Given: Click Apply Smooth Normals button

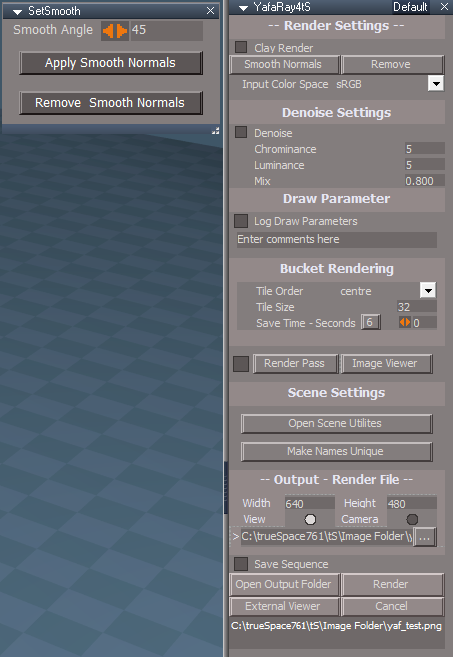Looking at the screenshot, I should point(111,63).
